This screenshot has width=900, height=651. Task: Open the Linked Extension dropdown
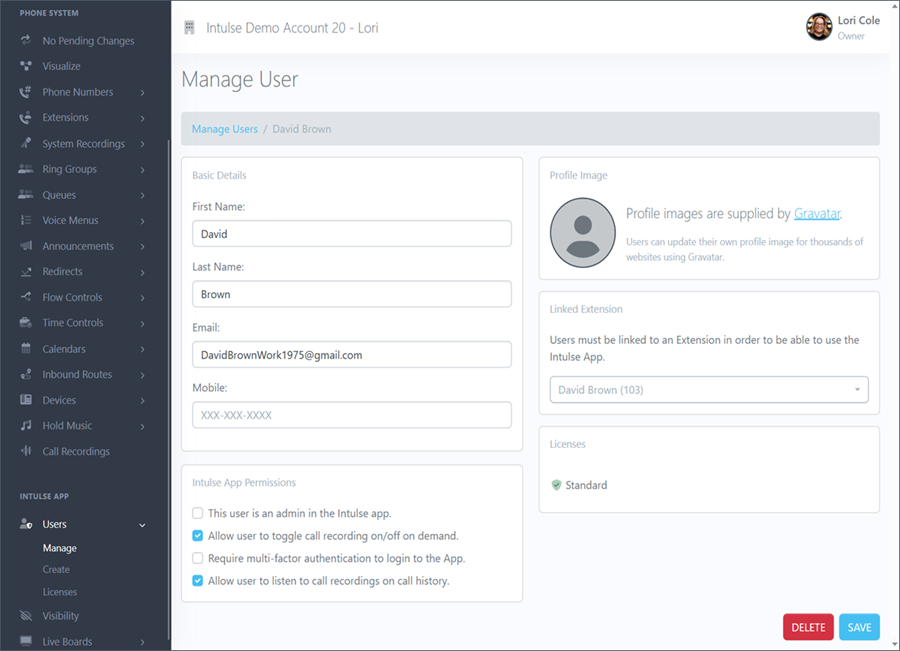708,389
